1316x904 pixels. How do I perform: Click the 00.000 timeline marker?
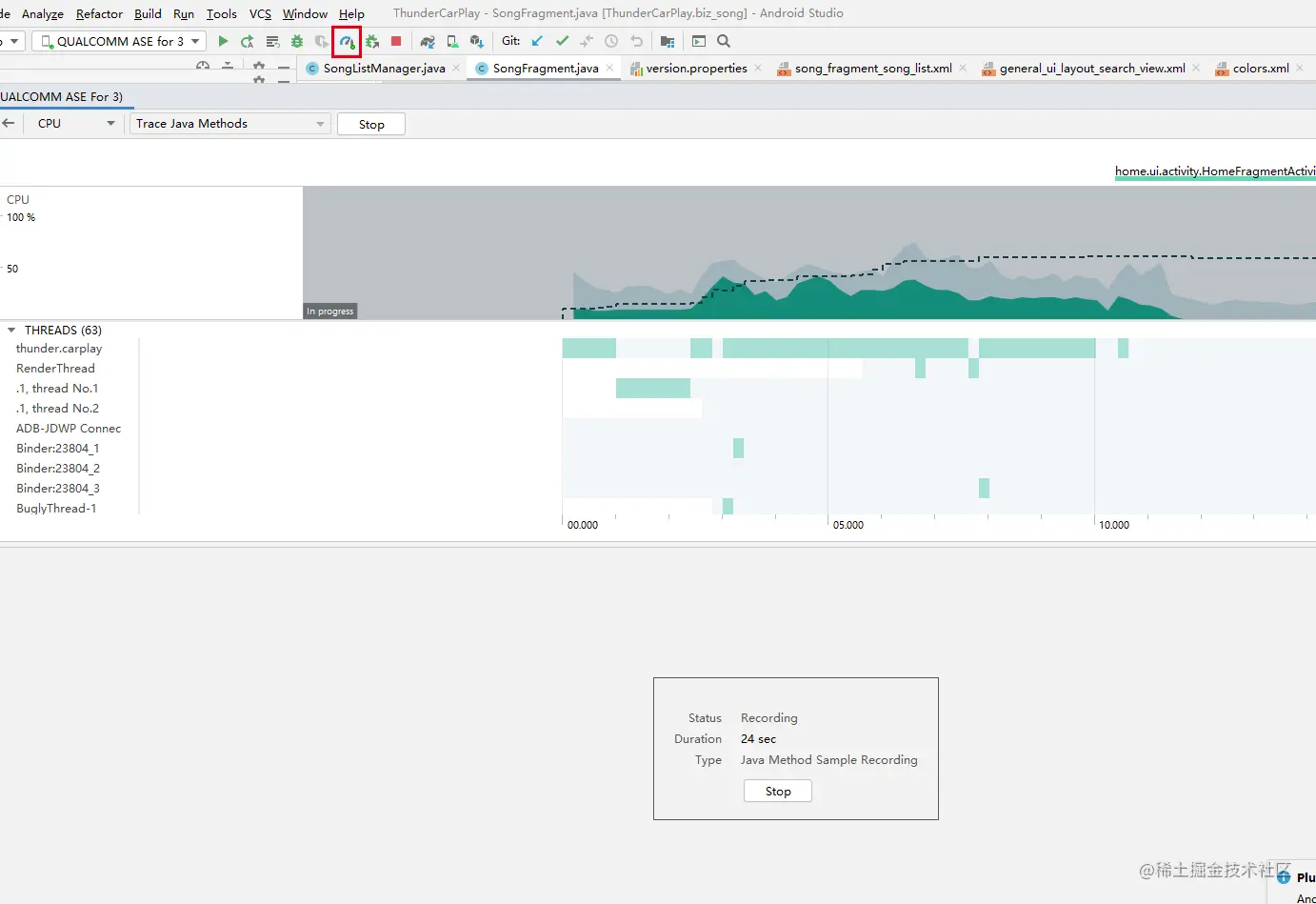coord(583,525)
